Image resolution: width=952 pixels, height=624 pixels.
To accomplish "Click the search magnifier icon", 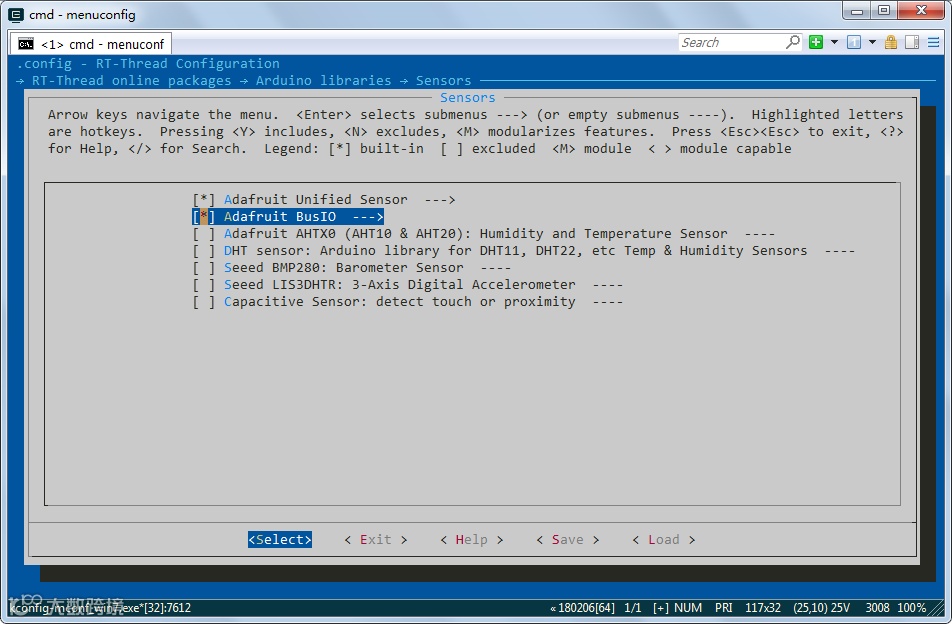I will (792, 42).
